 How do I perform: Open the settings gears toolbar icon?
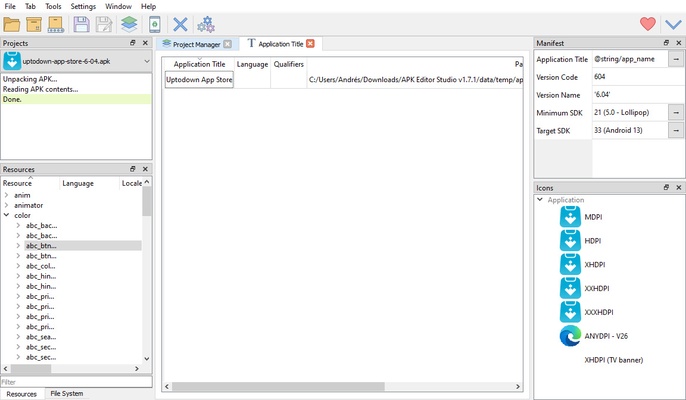(x=206, y=25)
